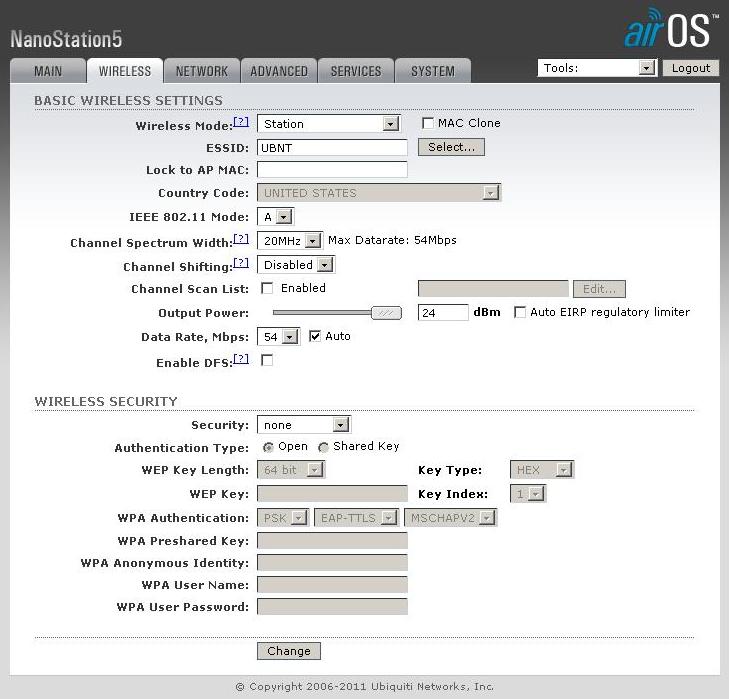Open the Security none dropdown
The width and height of the screenshot is (729, 699).
(304, 425)
